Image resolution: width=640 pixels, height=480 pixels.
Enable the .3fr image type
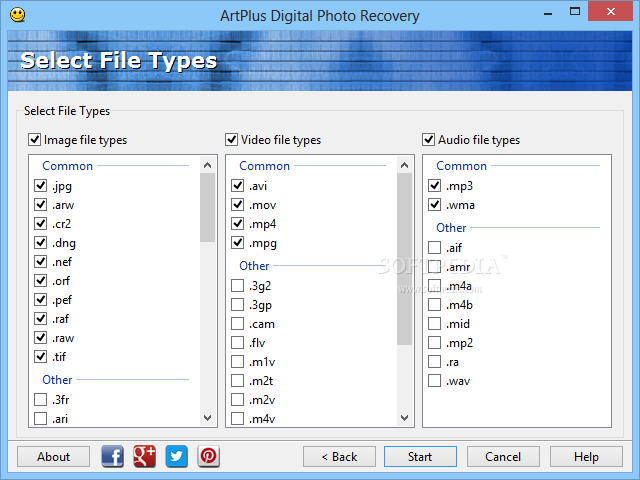[x=40, y=399]
